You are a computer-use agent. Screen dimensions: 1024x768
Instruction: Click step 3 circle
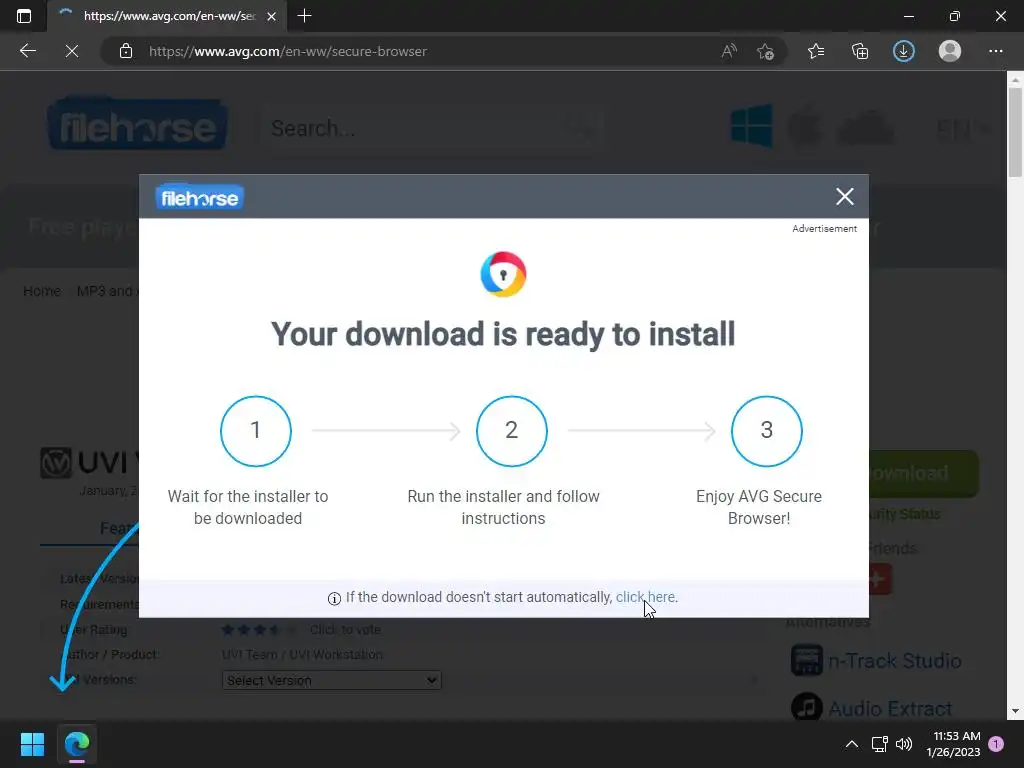(767, 431)
